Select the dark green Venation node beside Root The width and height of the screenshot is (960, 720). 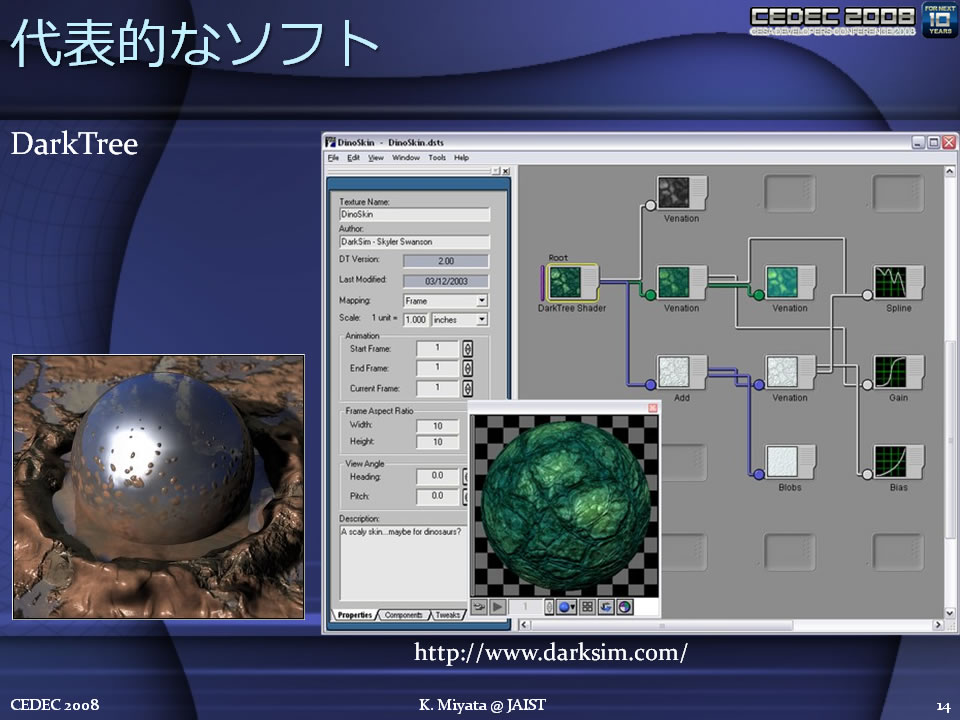point(681,282)
